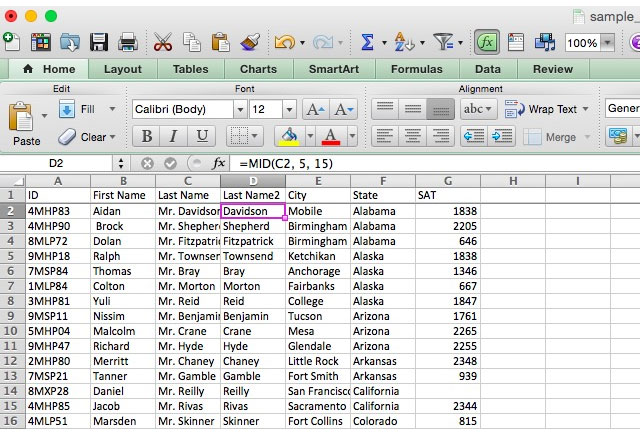Increase font size with the A-up button

point(316,109)
